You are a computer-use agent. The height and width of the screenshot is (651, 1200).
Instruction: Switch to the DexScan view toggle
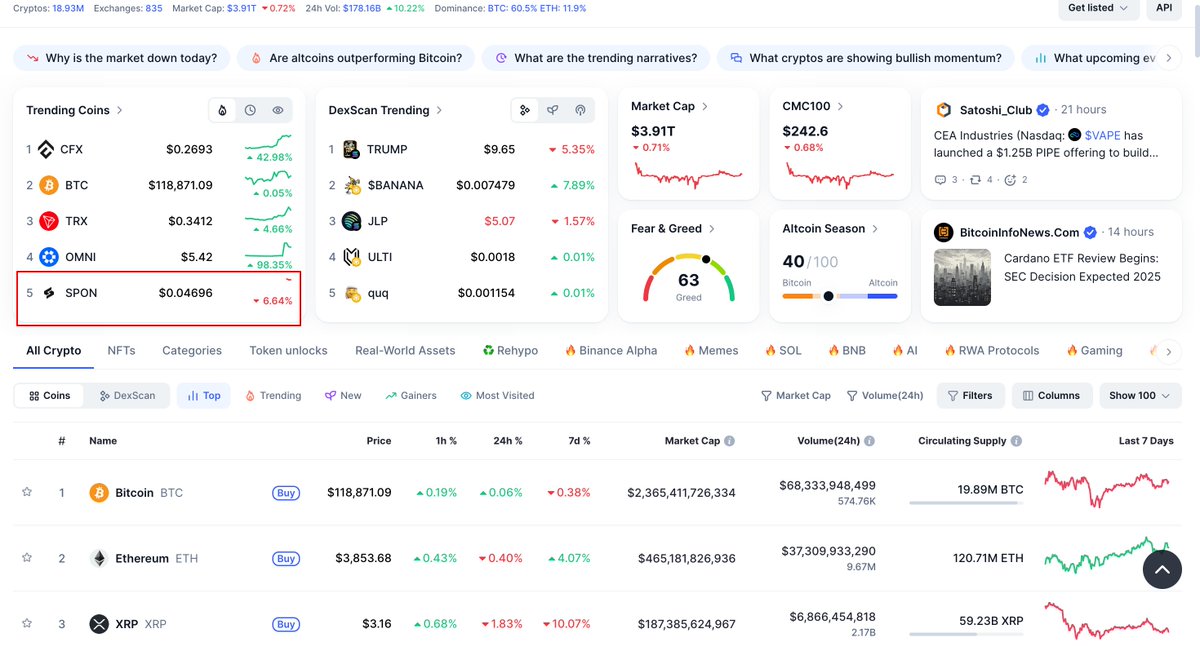pos(127,396)
